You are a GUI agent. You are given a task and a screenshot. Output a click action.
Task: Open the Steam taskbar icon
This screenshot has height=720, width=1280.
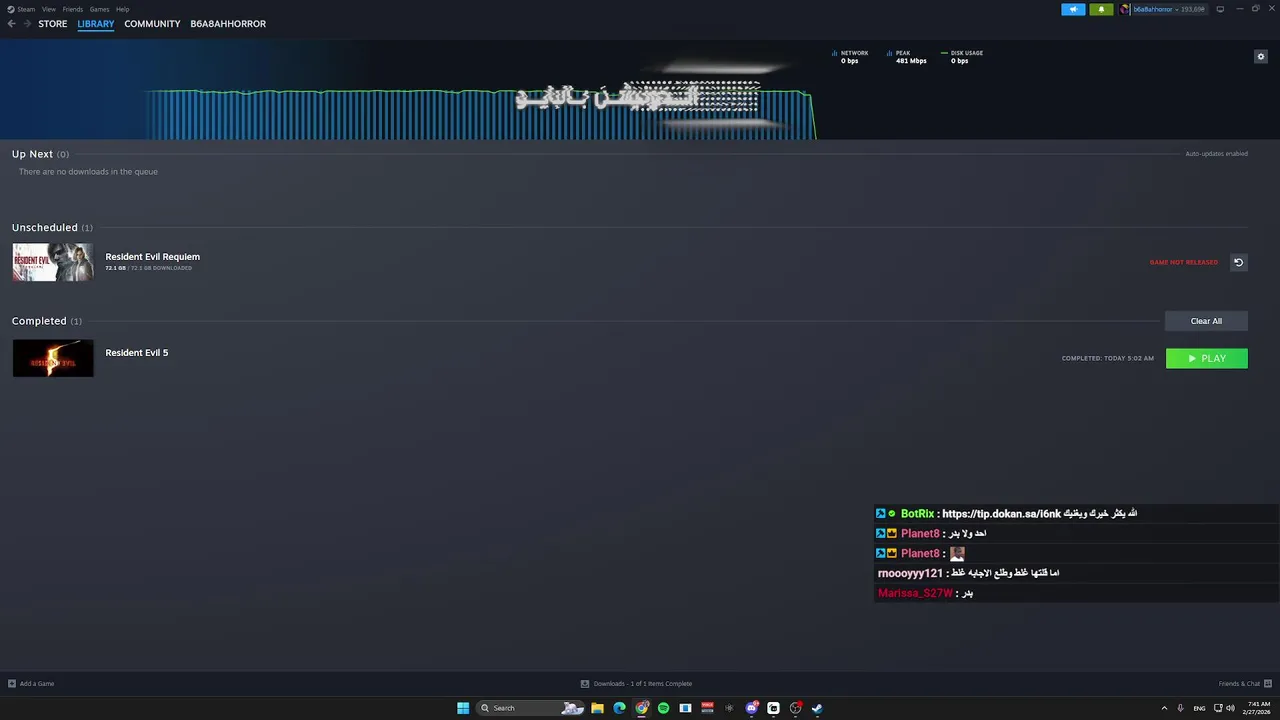pyautogui.click(x=817, y=708)
